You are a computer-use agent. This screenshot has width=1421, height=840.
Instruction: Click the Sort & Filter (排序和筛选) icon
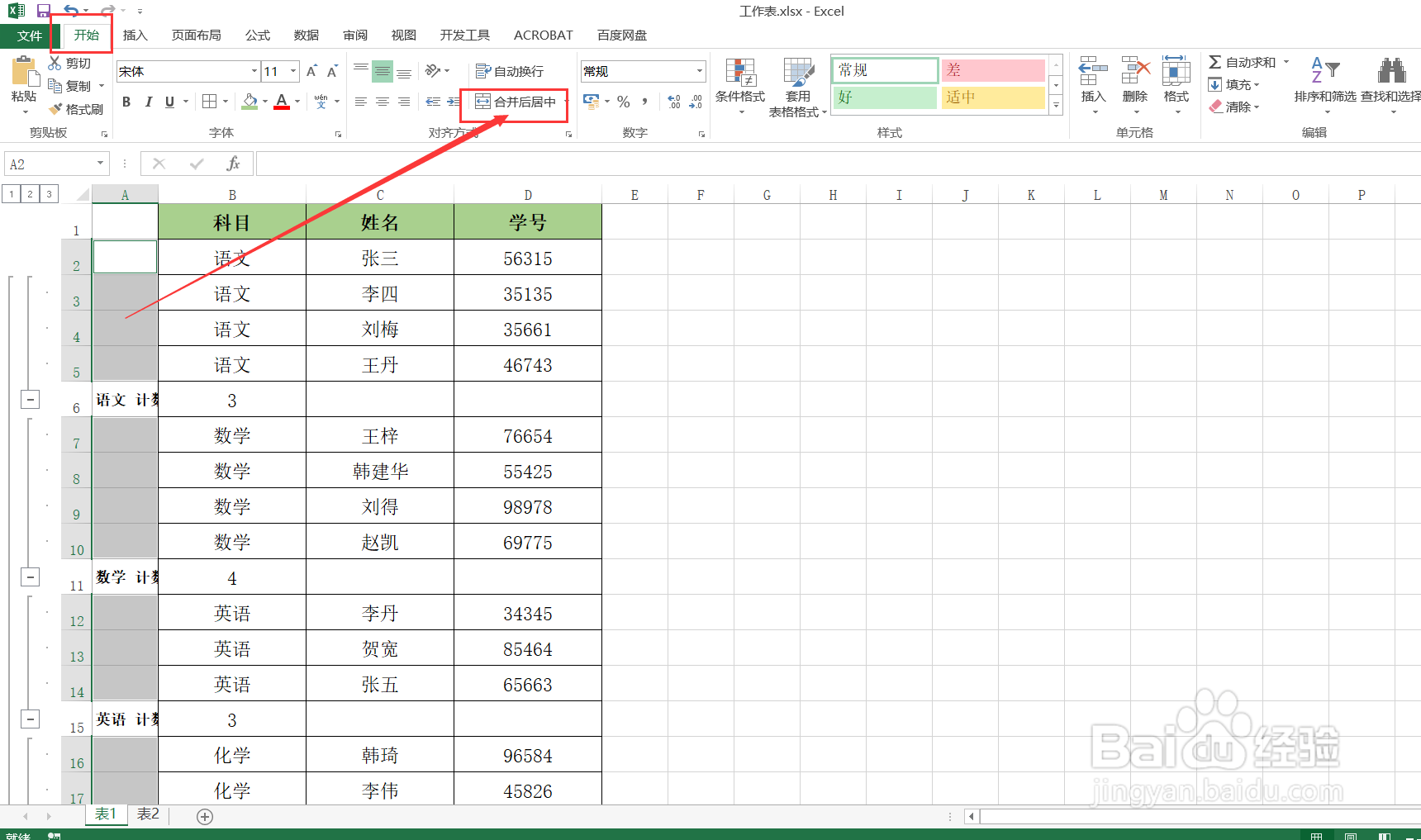click(x=1325, y=71)
